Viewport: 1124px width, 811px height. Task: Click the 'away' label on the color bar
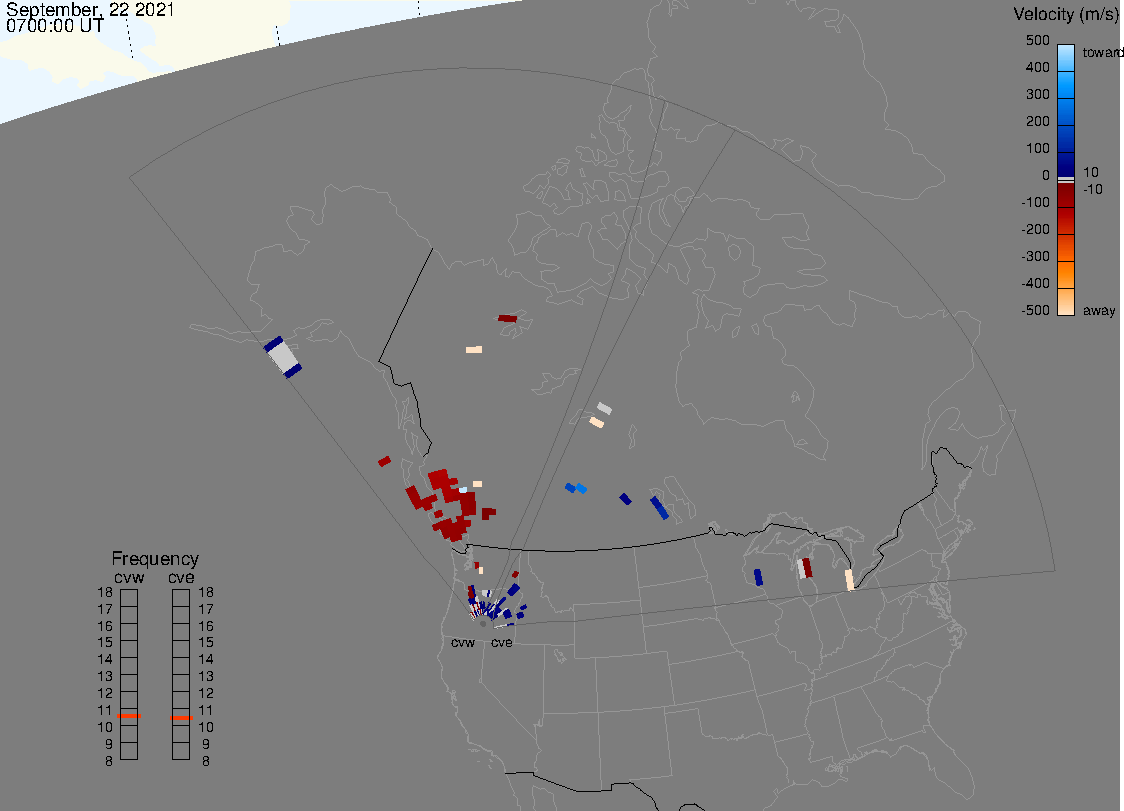click(1099, 310)
